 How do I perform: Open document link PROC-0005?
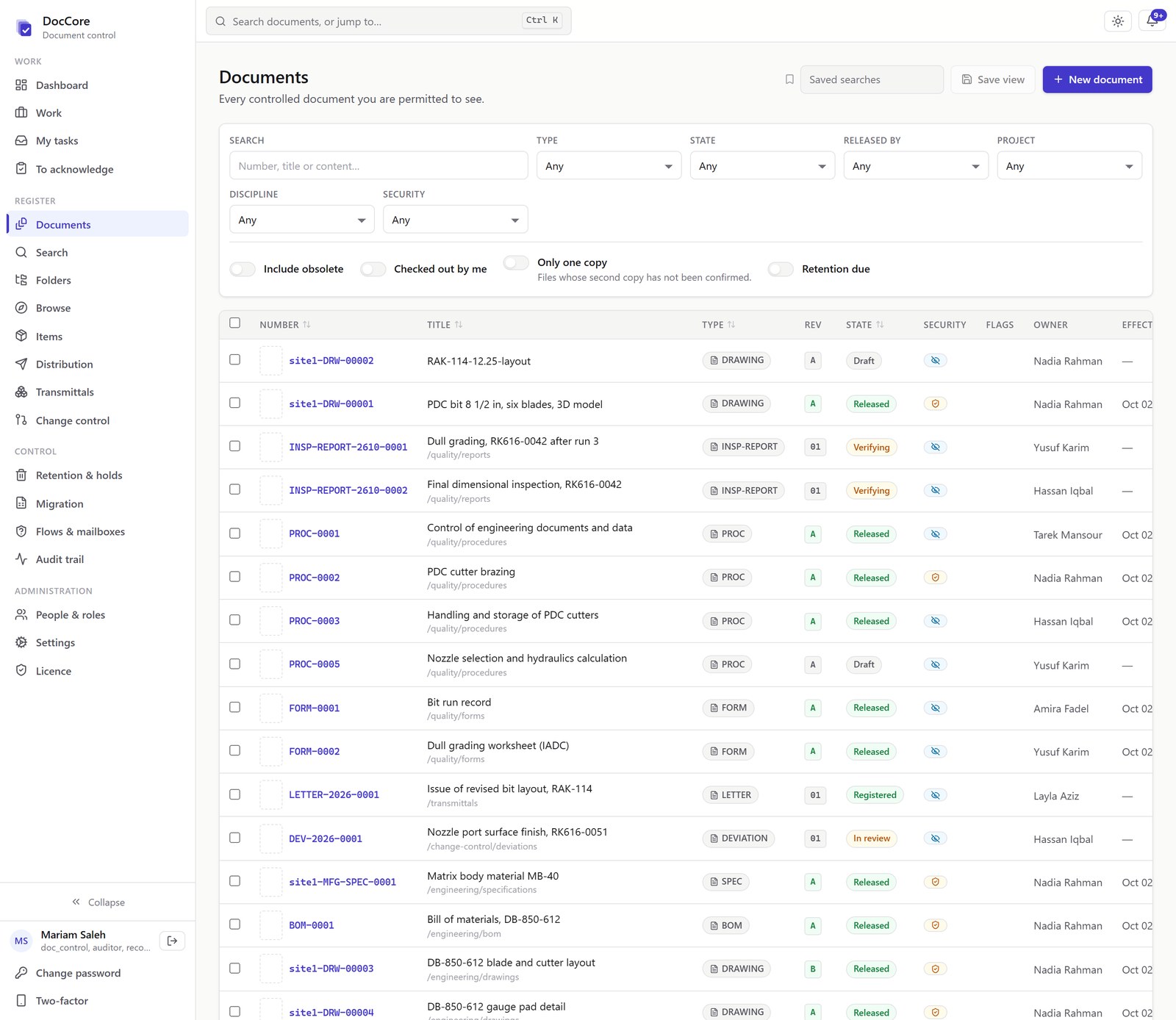pyautogui.click(x=314, y=664)
